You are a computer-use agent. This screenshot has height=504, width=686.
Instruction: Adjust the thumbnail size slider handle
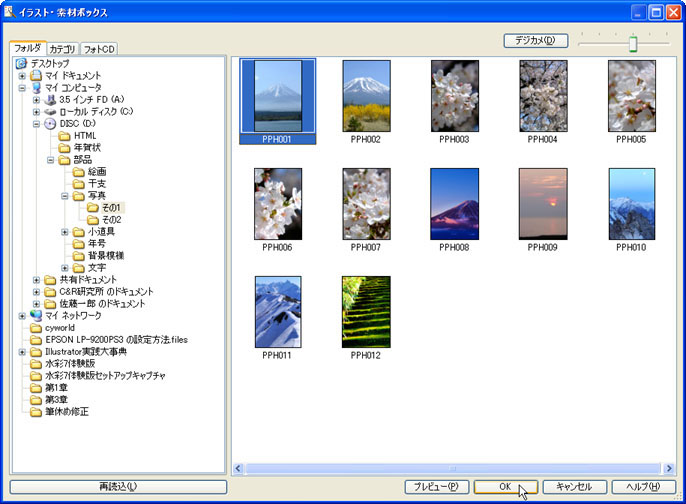point(632,43)
